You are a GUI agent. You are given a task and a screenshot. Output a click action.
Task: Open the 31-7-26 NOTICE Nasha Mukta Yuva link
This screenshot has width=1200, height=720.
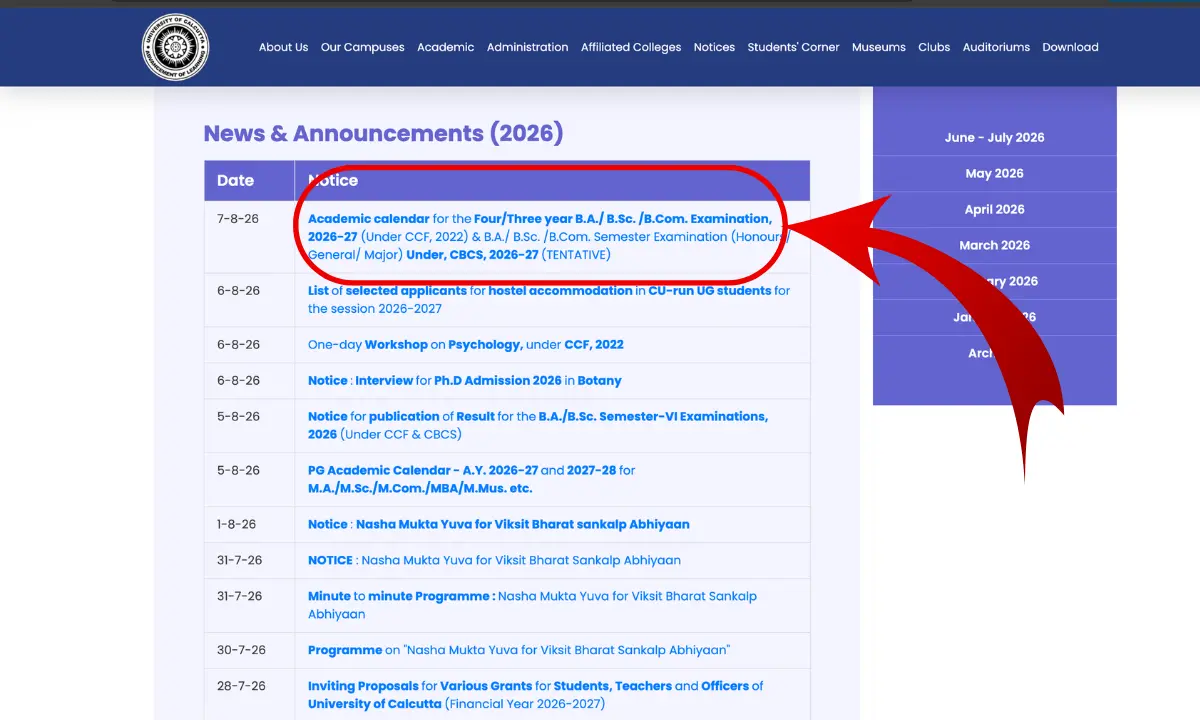pos(494,561)
